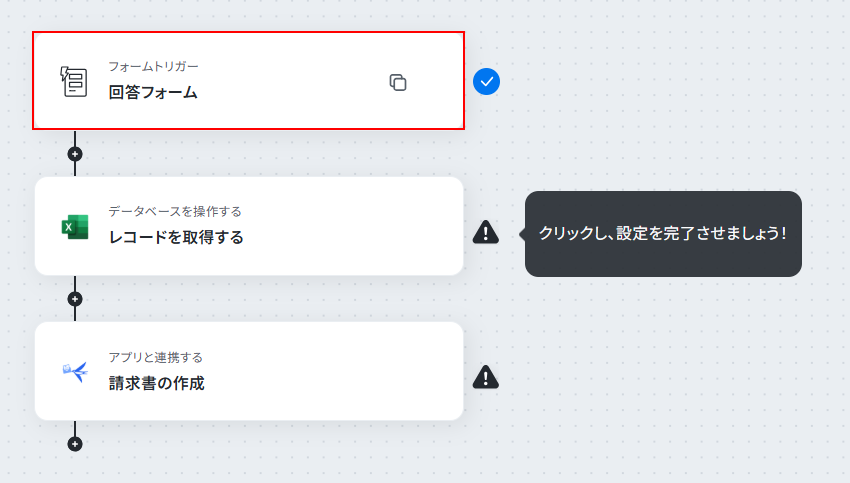
Task: Click the blue checkmark status badge
Action: point(486,81)
